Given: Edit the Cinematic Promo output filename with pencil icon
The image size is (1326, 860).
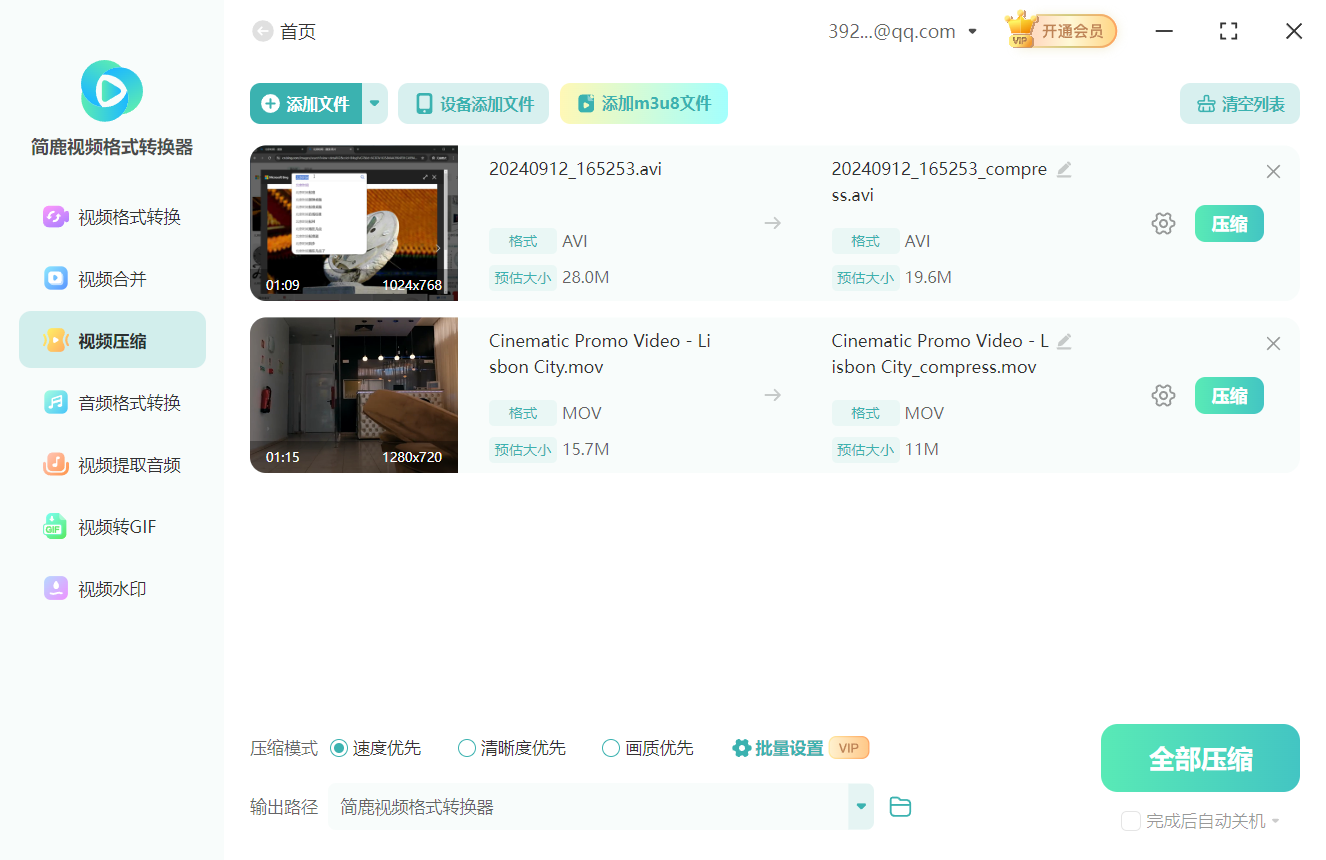Looking at the screenshot, I should coord(1063,341).
